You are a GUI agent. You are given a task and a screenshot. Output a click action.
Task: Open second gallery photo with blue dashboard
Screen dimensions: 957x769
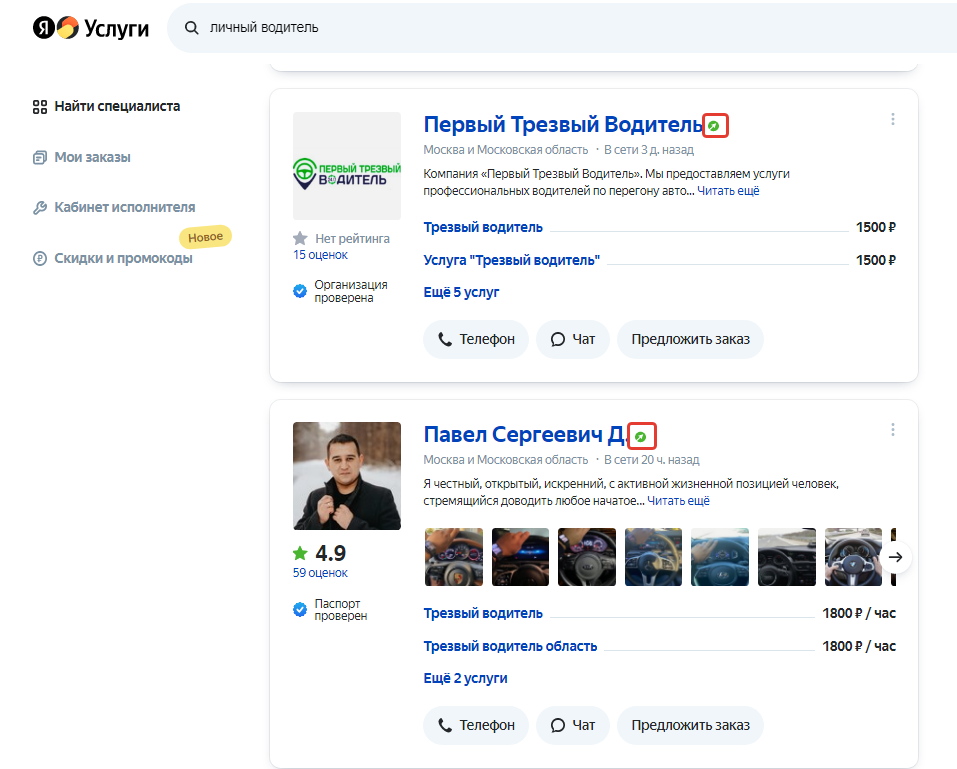[x=520, y=557]
